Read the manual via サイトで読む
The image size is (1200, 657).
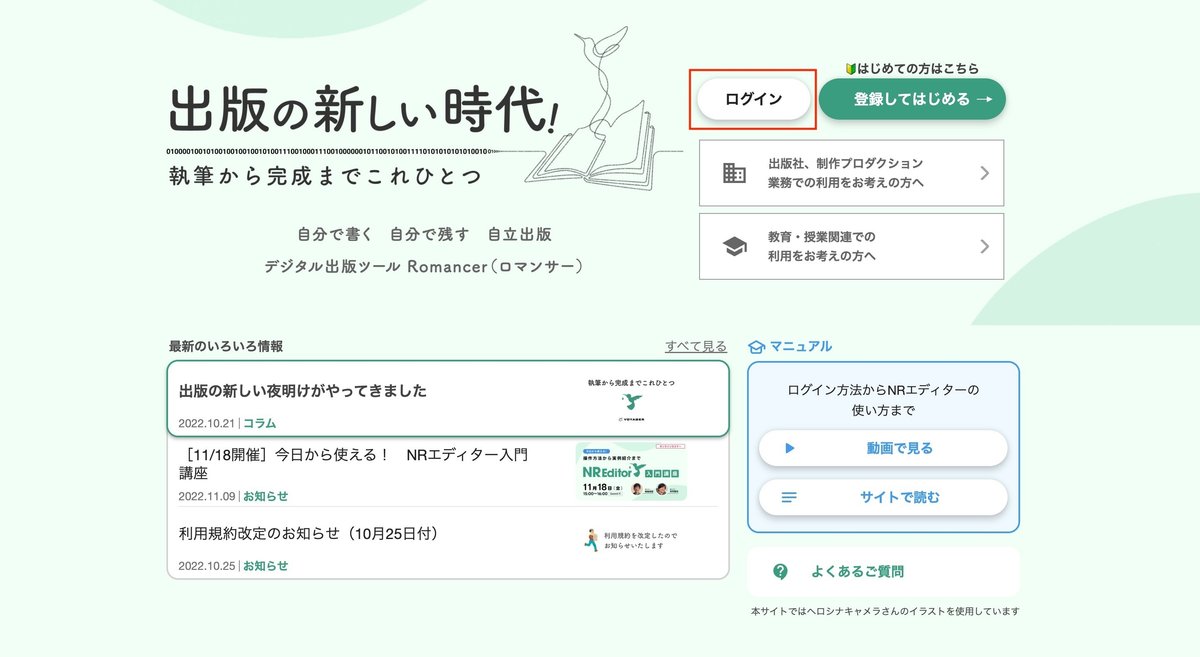click(x=883, y=497)
